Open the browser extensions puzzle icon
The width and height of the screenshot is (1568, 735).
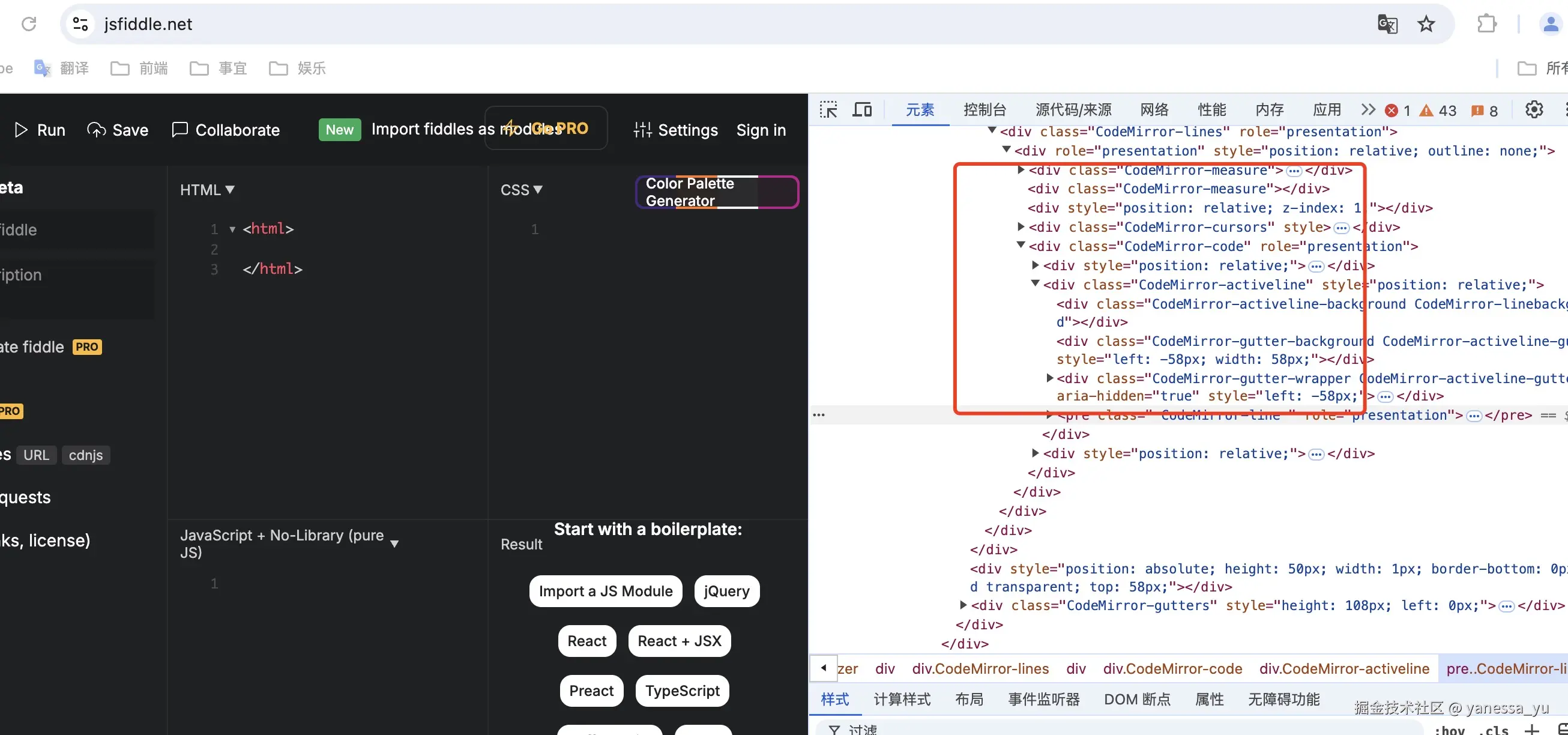[1486, 24]
